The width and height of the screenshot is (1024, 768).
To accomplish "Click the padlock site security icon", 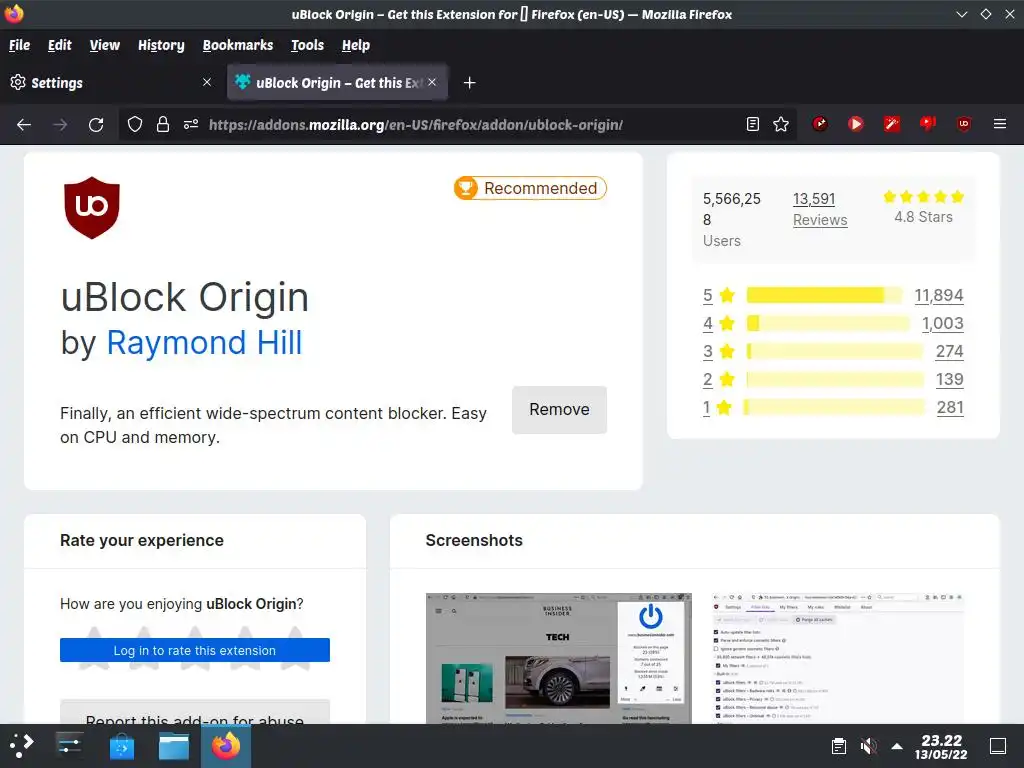I will [x=163, y=124].
